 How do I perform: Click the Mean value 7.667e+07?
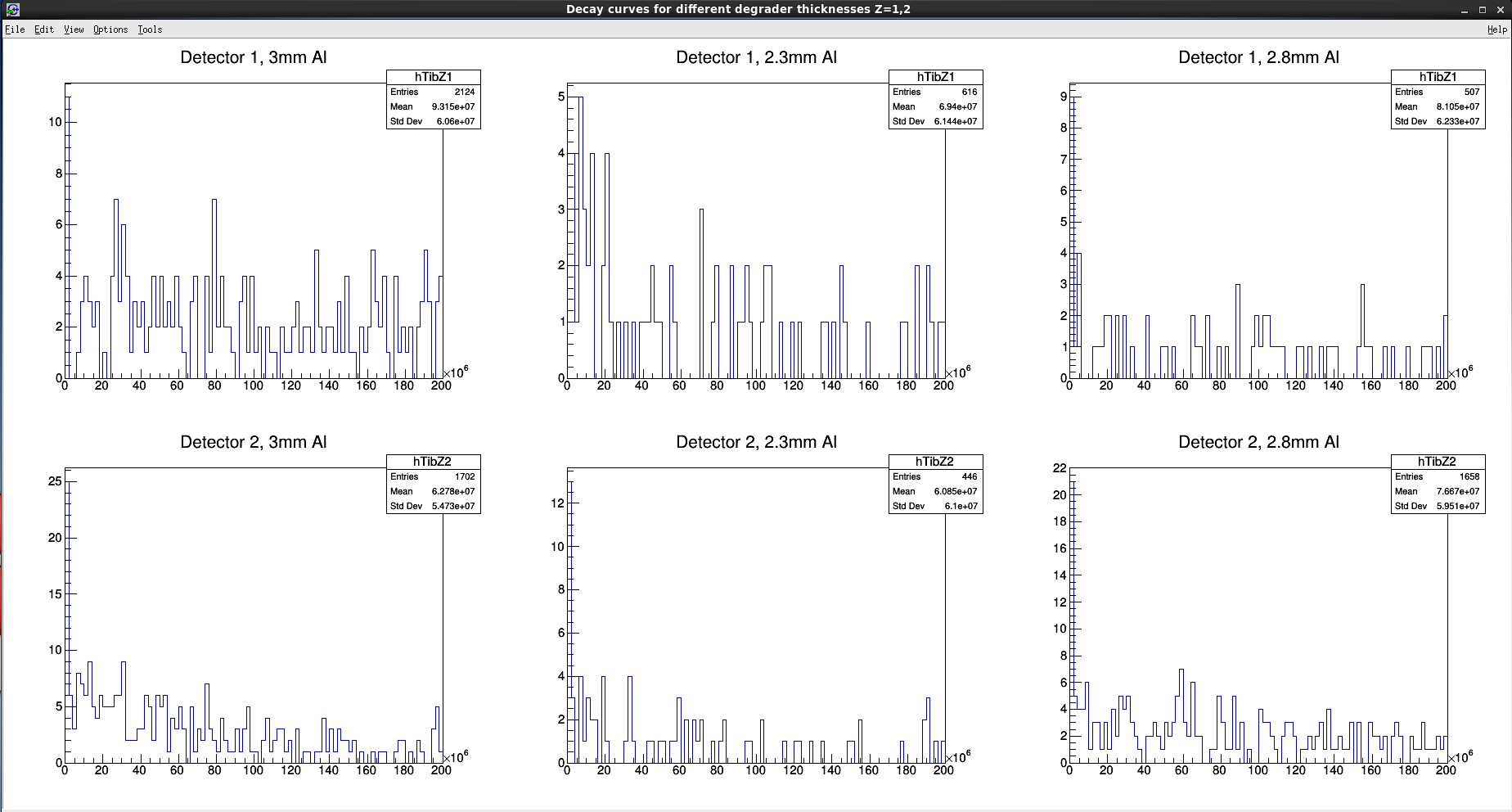pos(1458,491)
